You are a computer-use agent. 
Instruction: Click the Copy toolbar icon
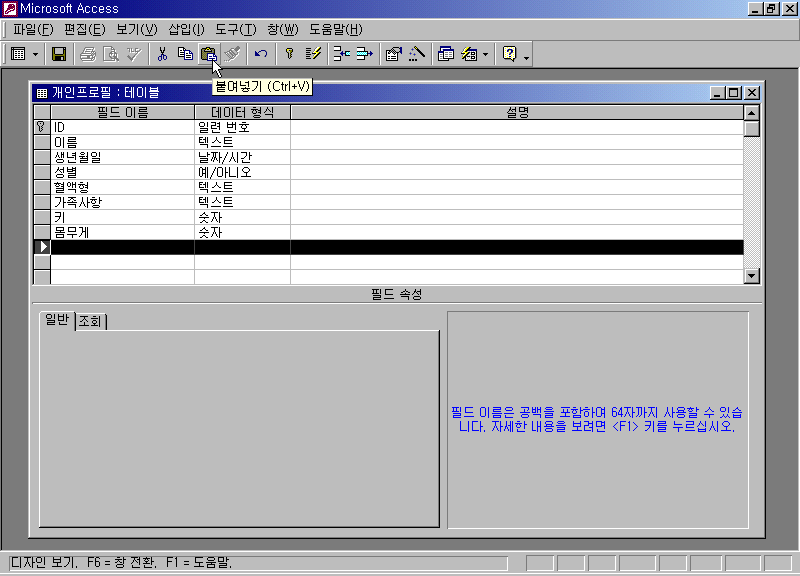[x=185, y=54]
